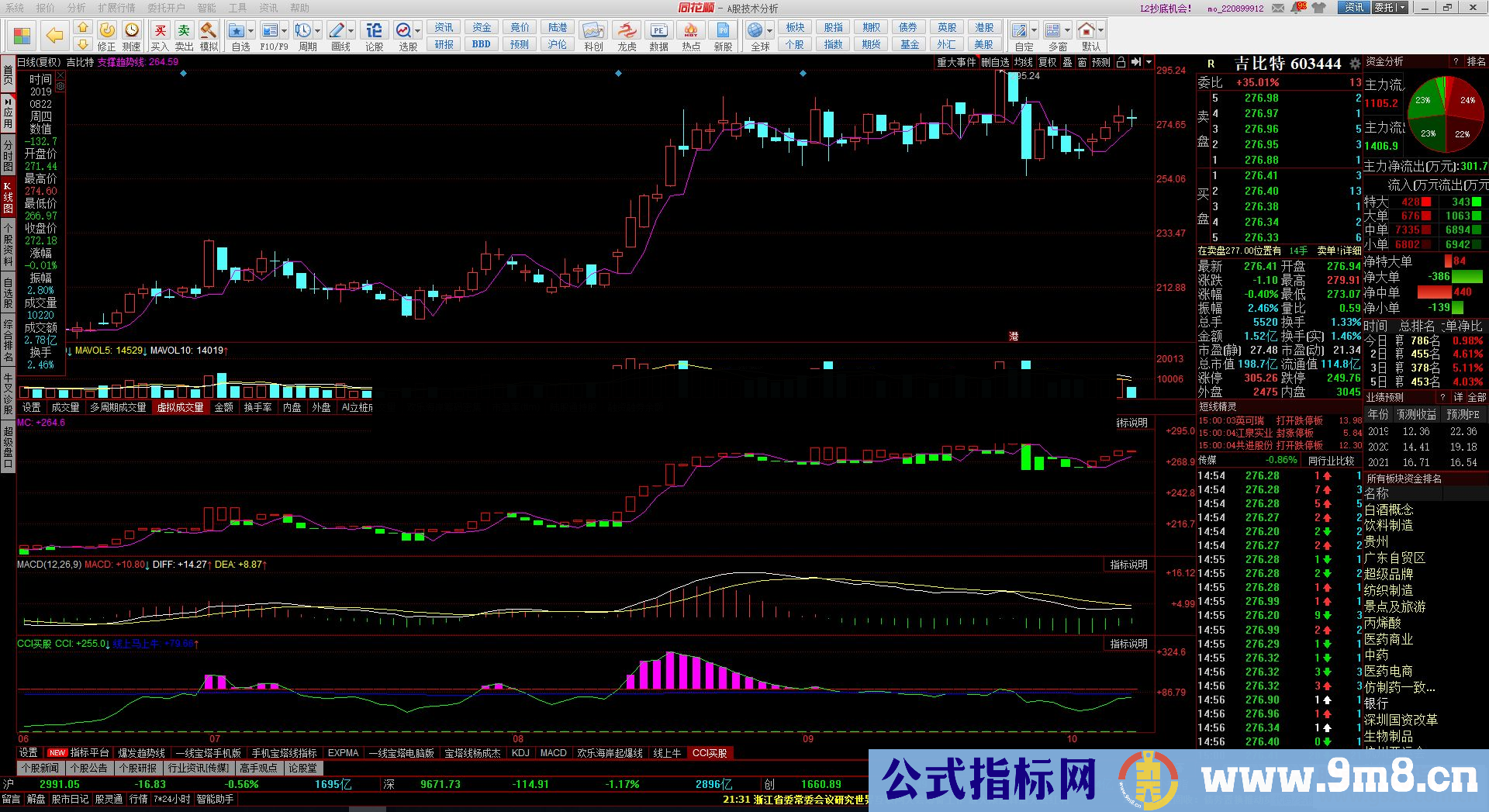Open the 选股 stock screener icon
Image resolution: width=1489 pixels, height=812 pixels.
[403, 30]
